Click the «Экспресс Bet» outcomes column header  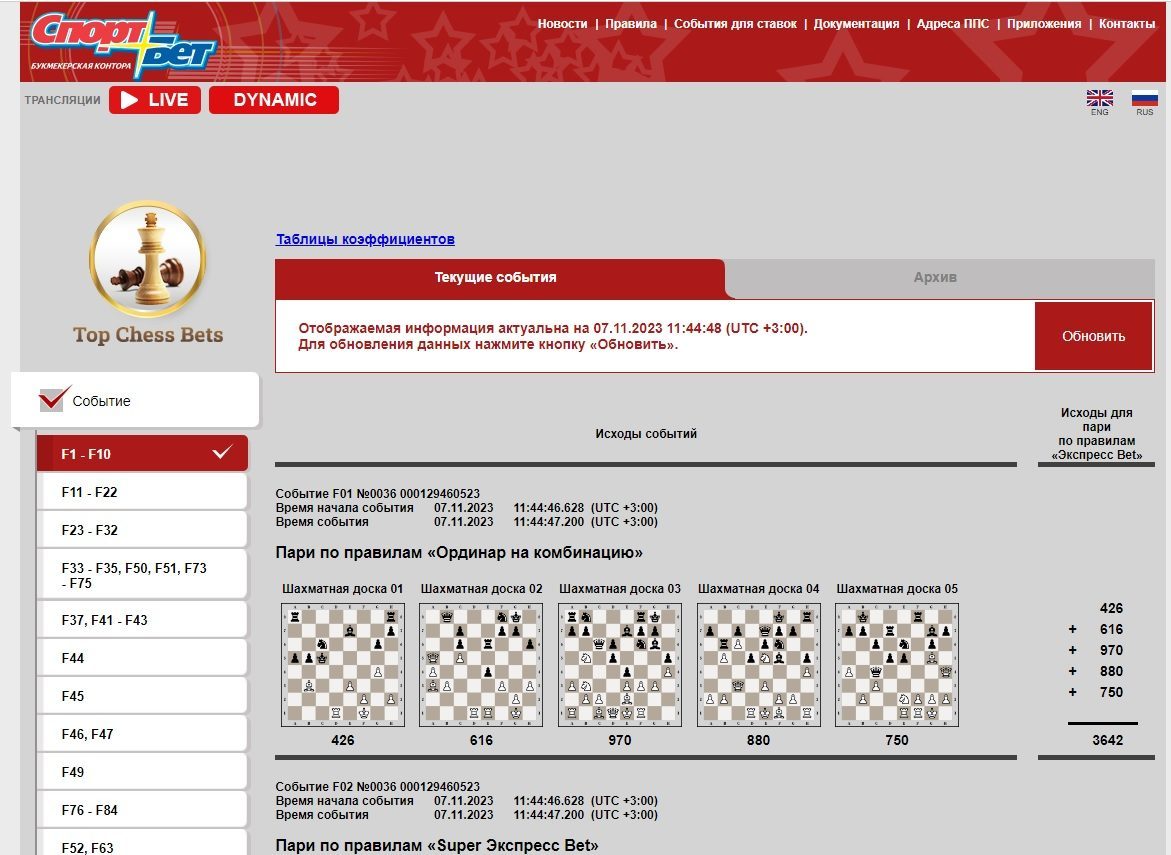coord(1096,434)
